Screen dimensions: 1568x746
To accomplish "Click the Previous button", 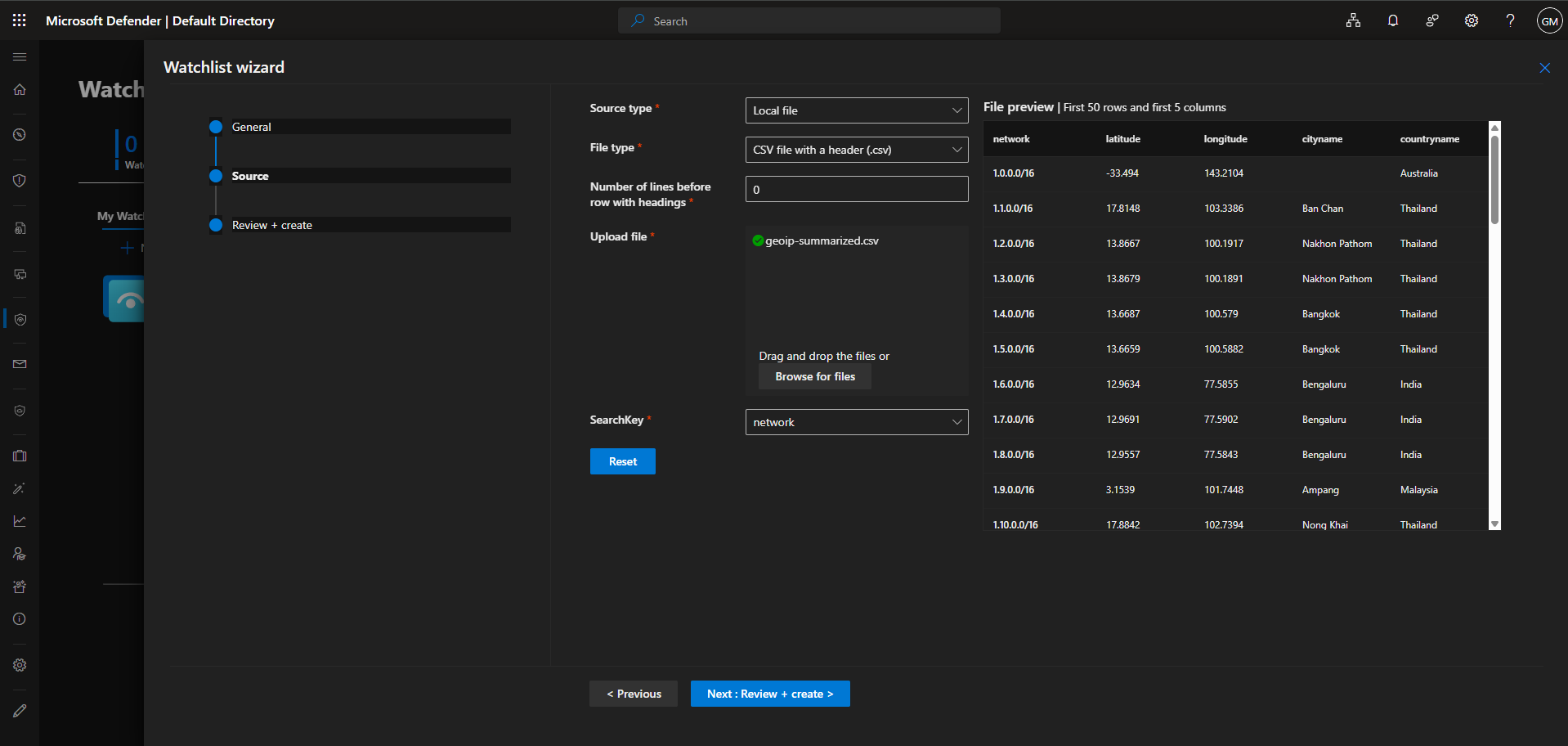I will pyautogui.click(x=634, y=694).
